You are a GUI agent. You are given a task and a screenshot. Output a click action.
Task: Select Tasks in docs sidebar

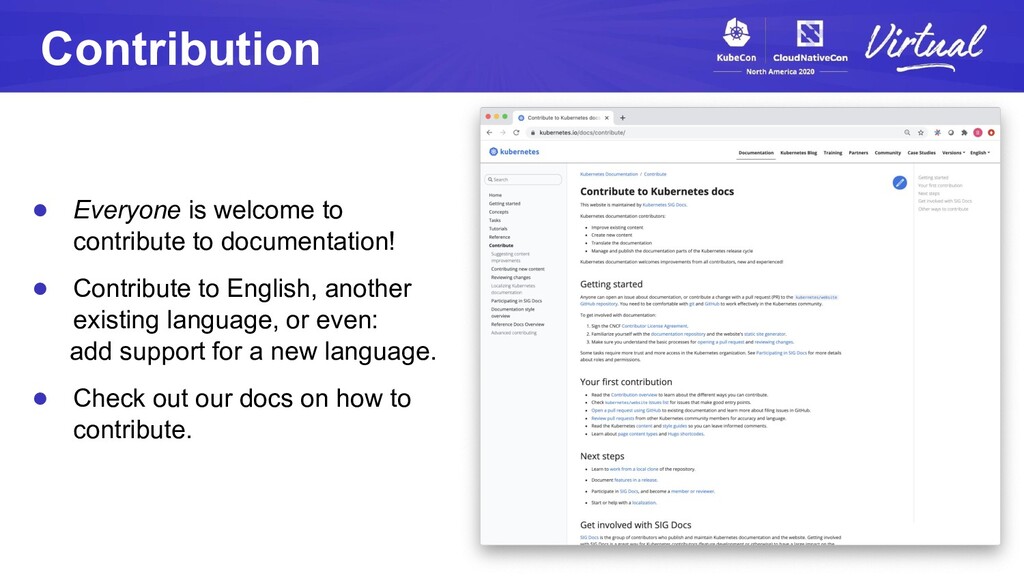click(x=494, y=221)
